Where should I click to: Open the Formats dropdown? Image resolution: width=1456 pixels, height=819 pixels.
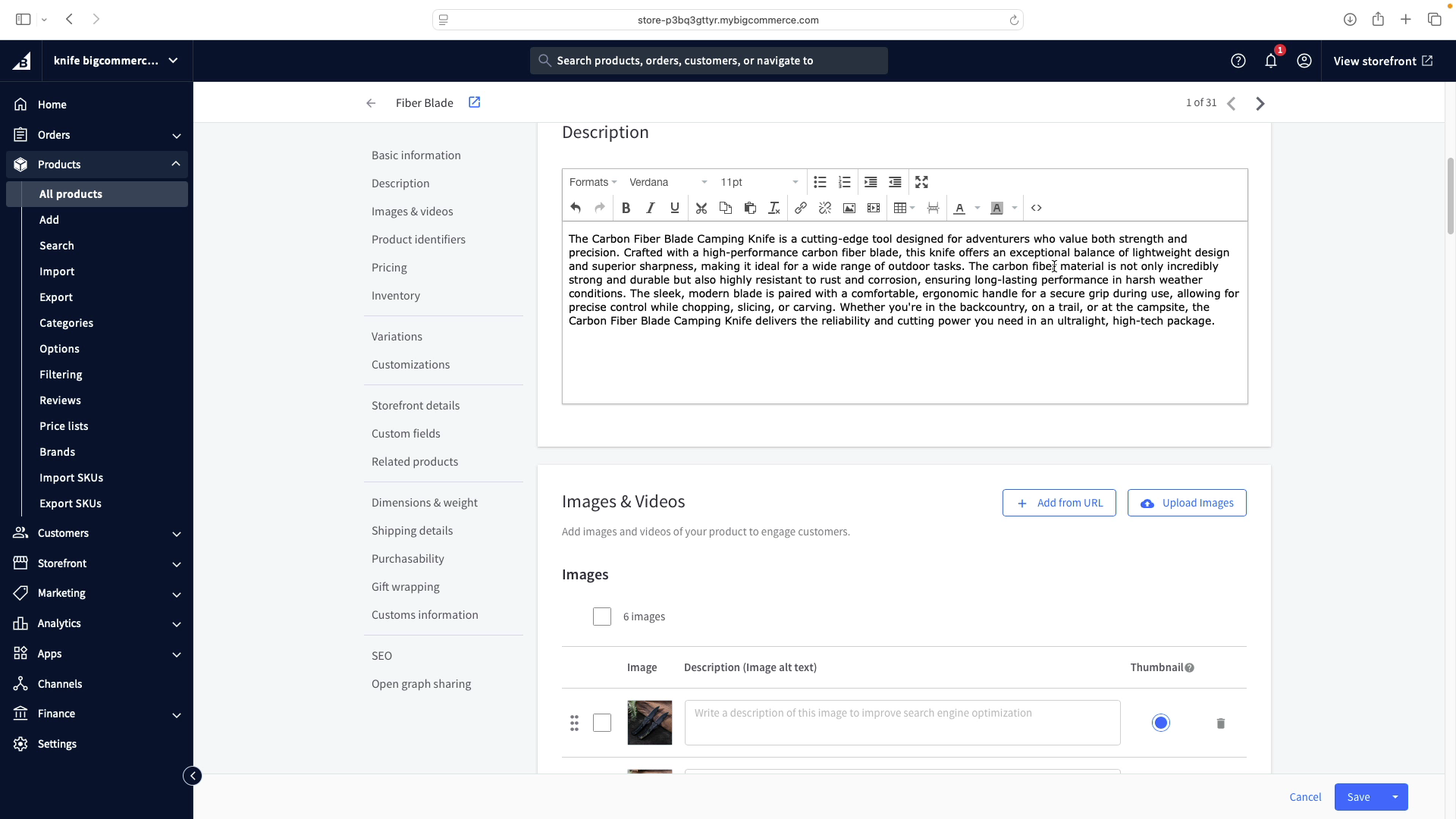(593, 182)
